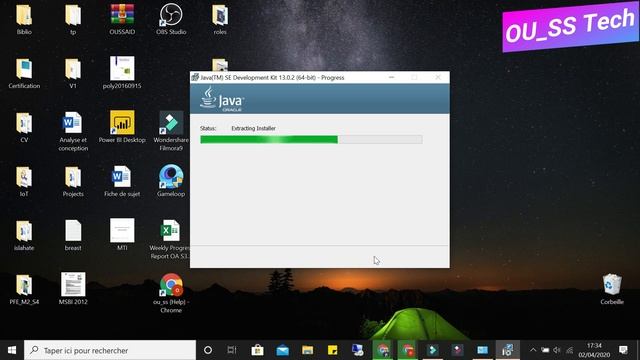
Task: Open File Explorer from taskbar
Action: point(307,350)
